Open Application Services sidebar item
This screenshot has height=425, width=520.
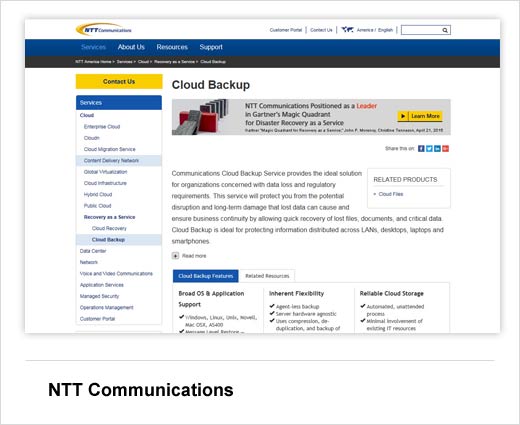click(x=102, y=285)
